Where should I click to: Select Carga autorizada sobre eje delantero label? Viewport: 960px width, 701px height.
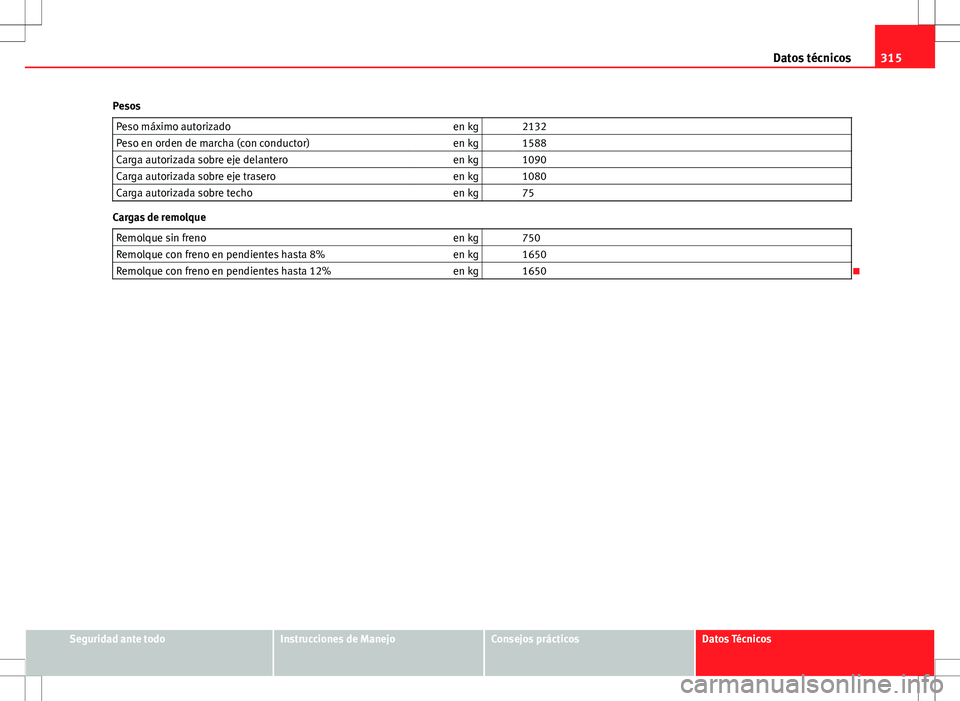201,160
